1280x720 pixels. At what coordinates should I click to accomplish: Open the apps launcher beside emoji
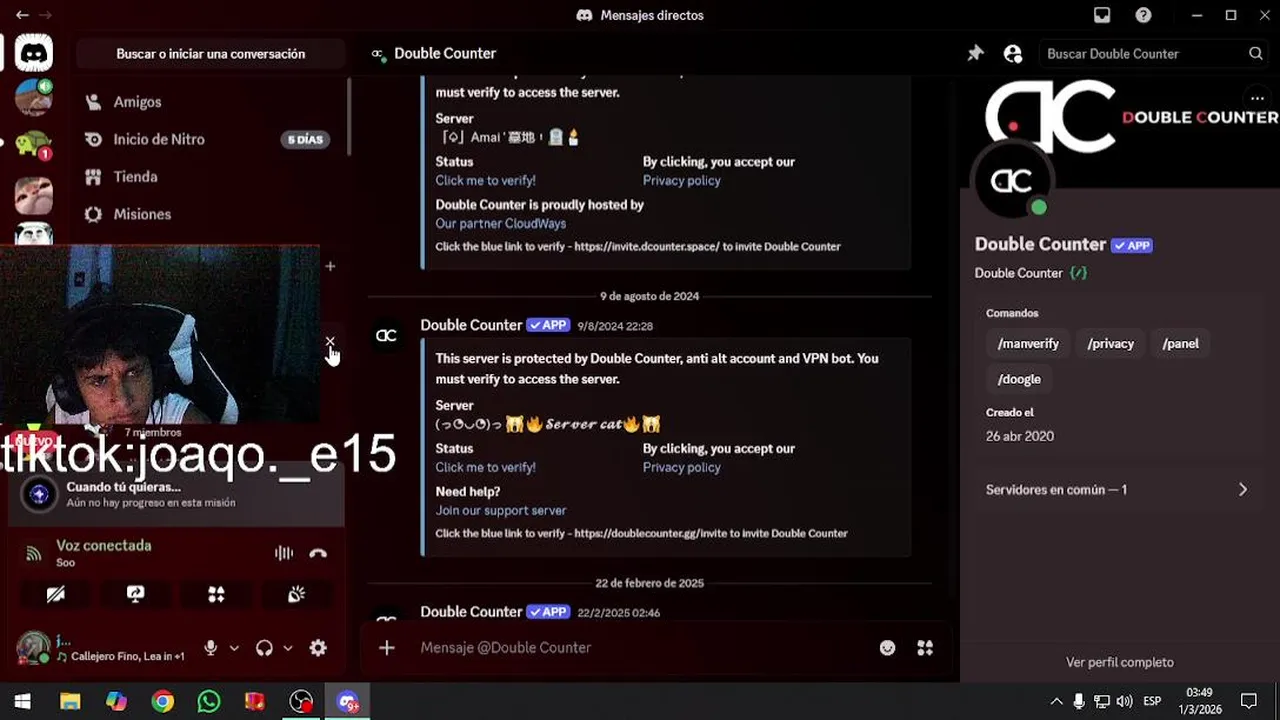(x=925, y=648)
